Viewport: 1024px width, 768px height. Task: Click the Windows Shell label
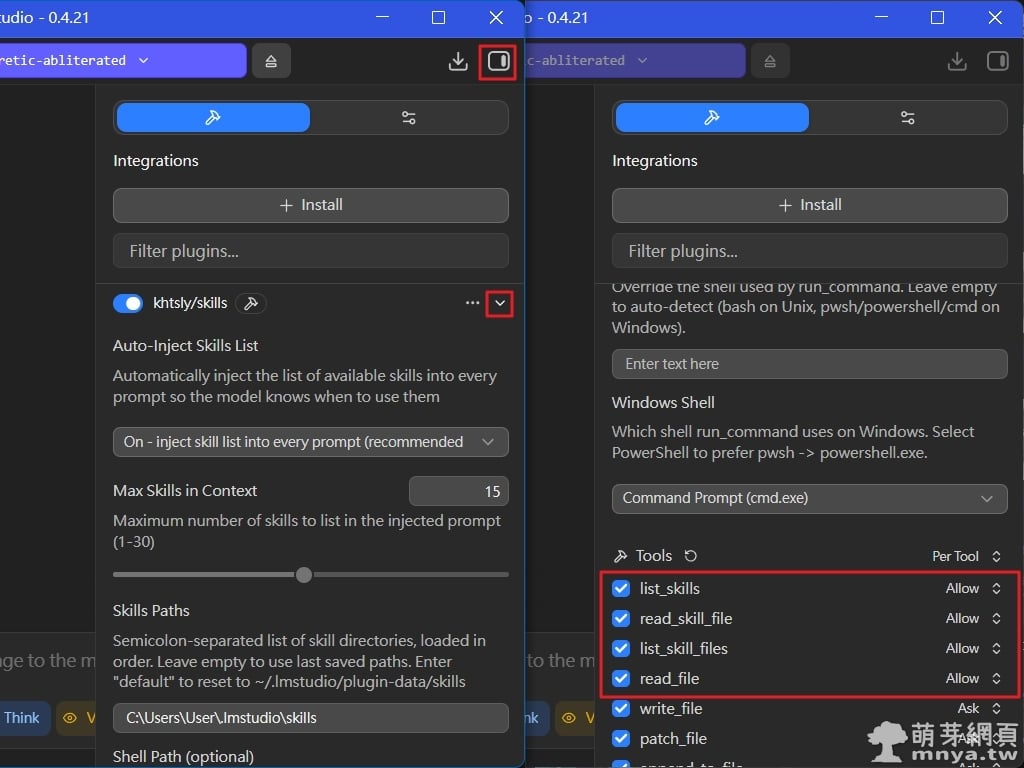point(663,402)
